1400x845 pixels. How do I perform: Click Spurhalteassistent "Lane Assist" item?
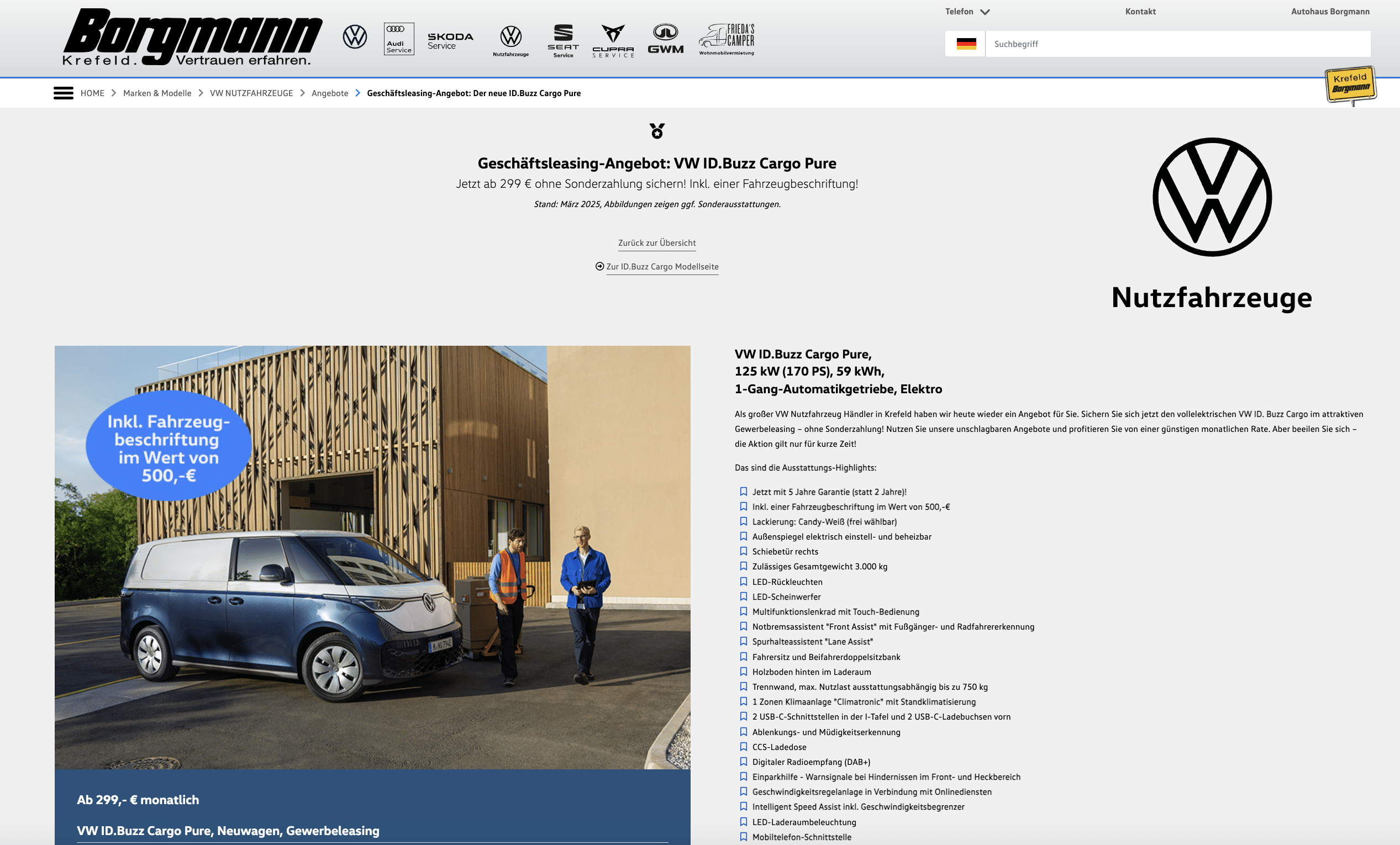[x=813, y=642]
